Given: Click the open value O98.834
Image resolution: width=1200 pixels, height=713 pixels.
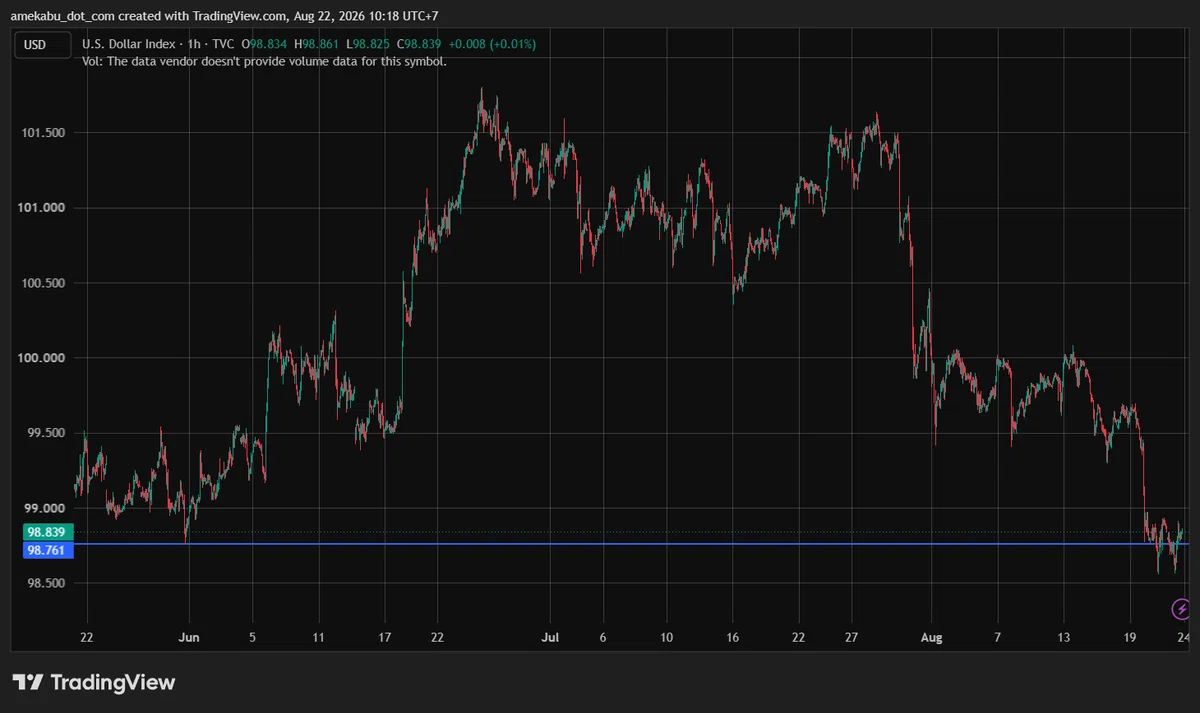Looking at the screenshot, I should click(263, 44).
